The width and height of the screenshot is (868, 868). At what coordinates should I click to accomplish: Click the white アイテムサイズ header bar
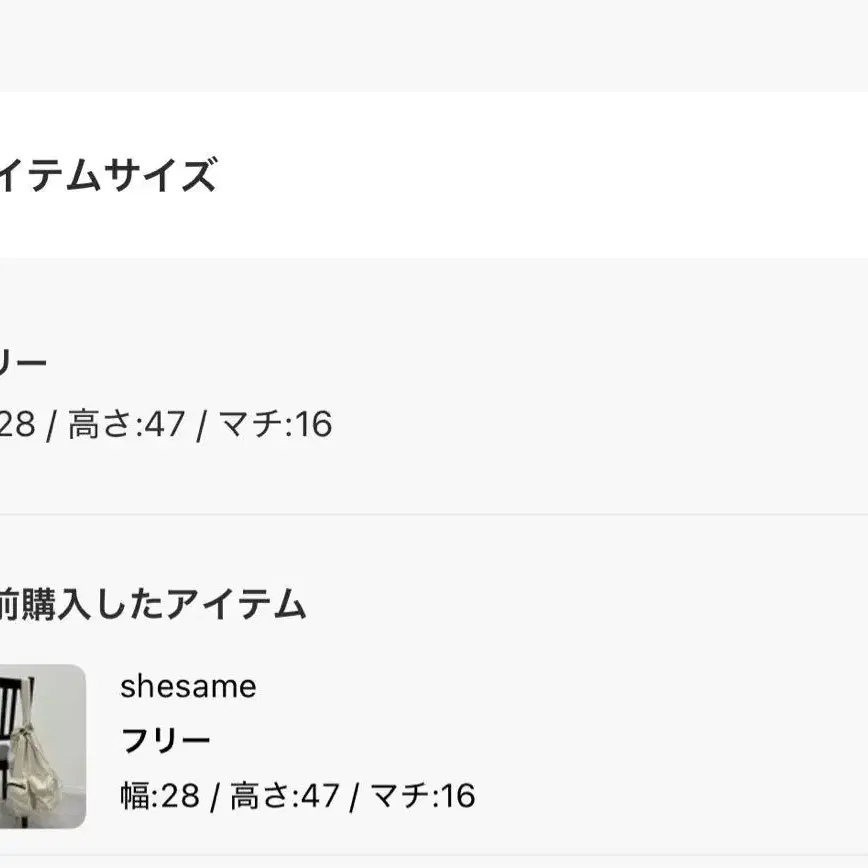434,175
